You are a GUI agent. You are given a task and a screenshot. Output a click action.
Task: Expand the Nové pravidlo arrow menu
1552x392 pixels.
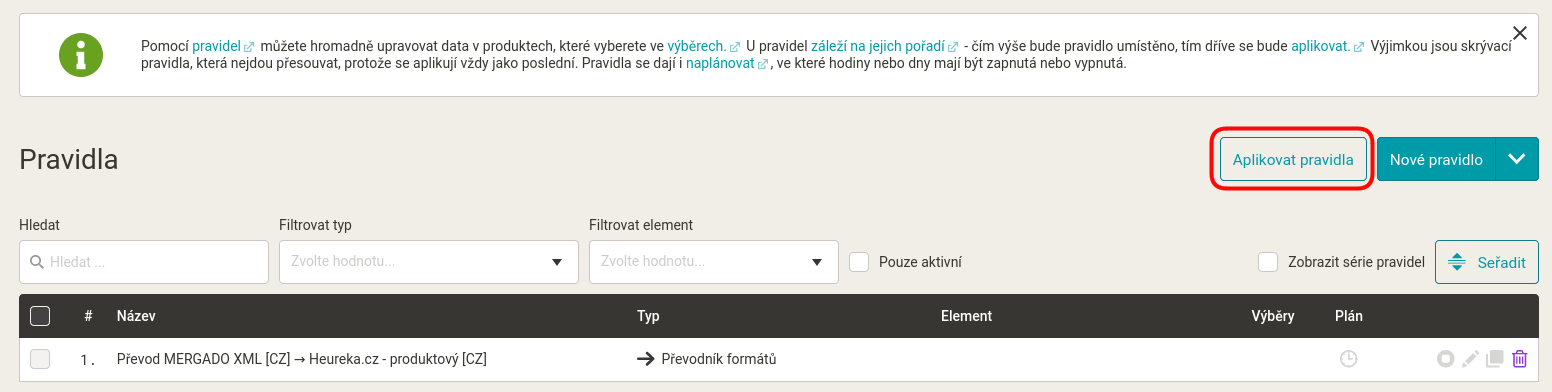click(1517, 159)
